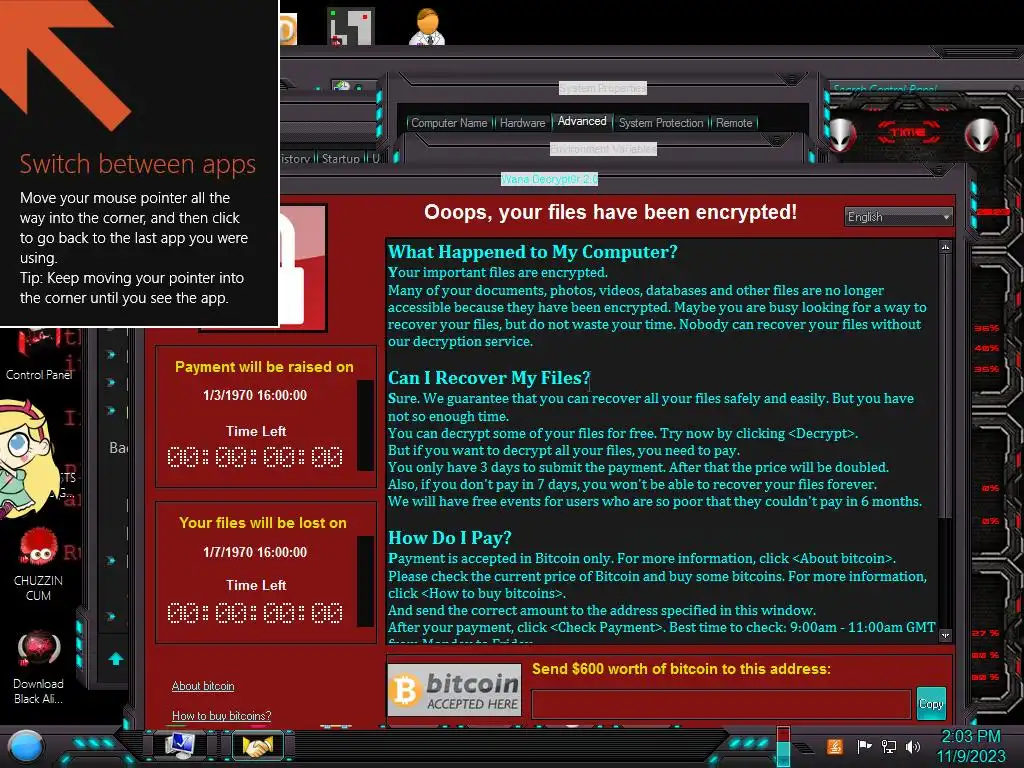Click the timer under Payment will be raised

click(x=255, y=457)
